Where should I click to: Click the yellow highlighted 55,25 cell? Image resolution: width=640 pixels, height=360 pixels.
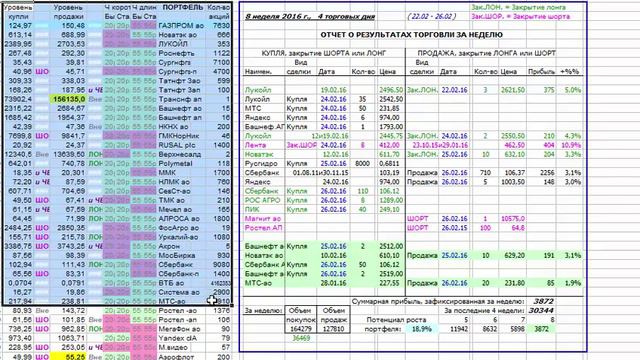pos(69,356)
